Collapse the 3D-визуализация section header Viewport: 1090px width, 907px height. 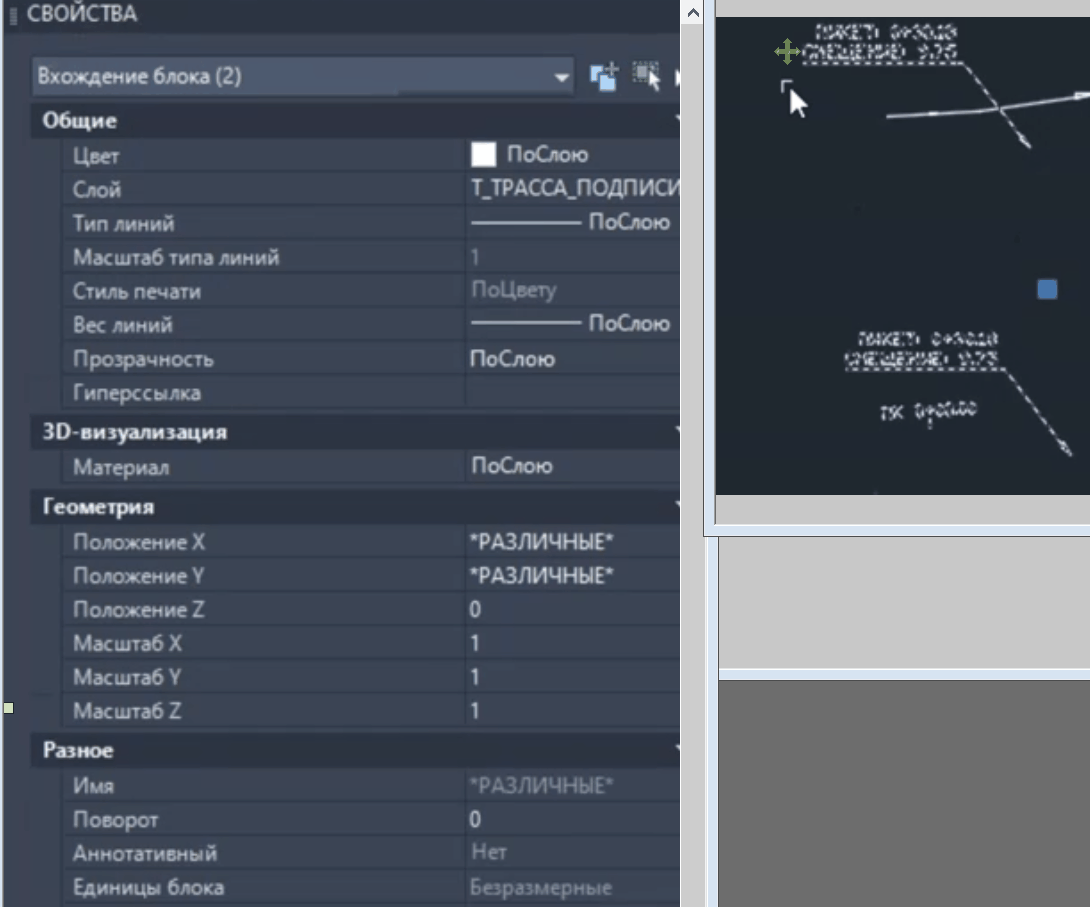(134, 433)
